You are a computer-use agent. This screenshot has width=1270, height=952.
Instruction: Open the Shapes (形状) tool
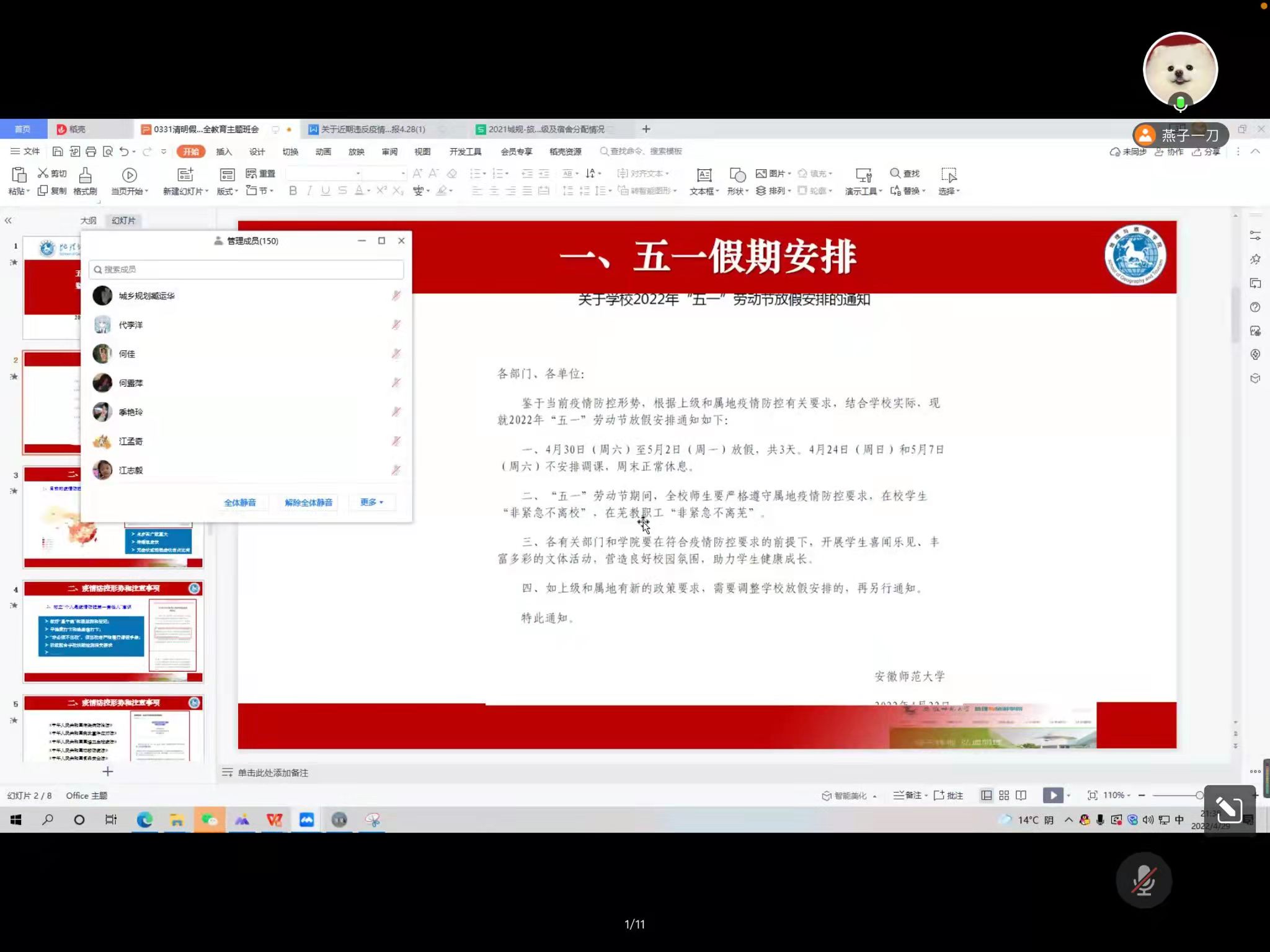pyautogui.click(x=737, y=175)
